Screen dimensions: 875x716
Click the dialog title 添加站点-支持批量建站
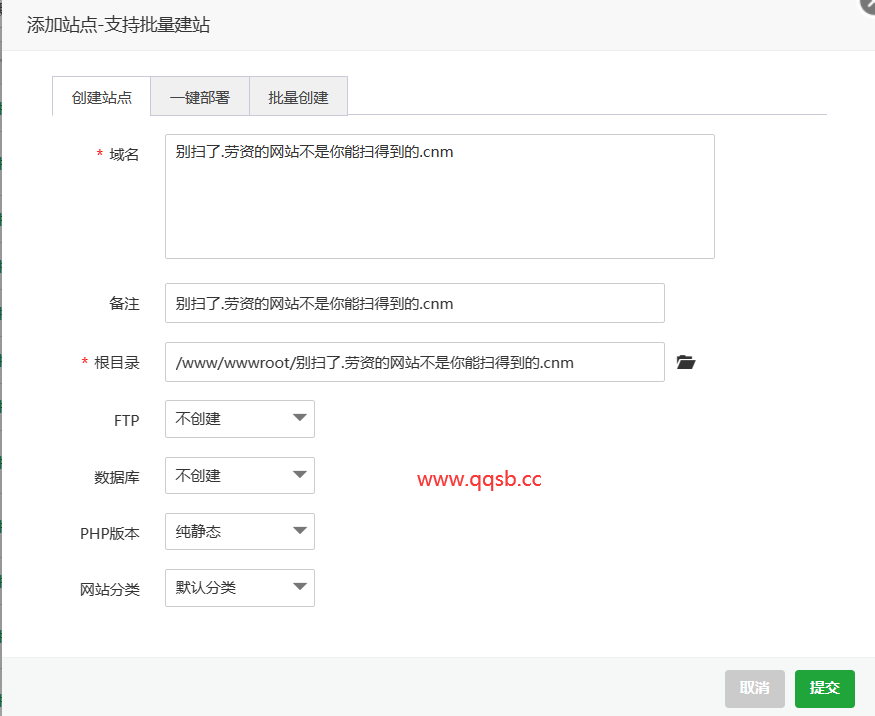118,25
